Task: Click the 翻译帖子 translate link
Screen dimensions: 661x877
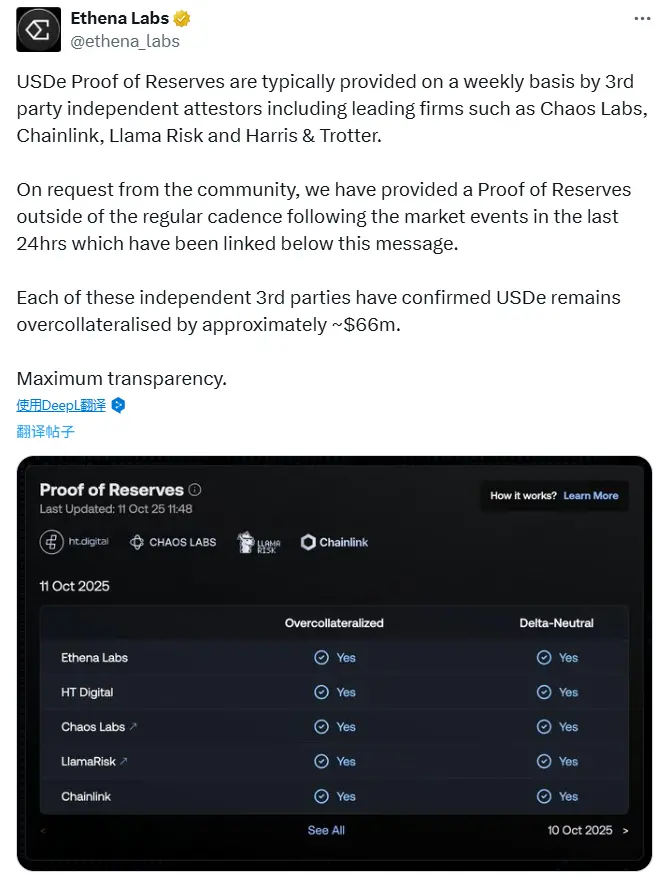Action: (x=45, y=430)
